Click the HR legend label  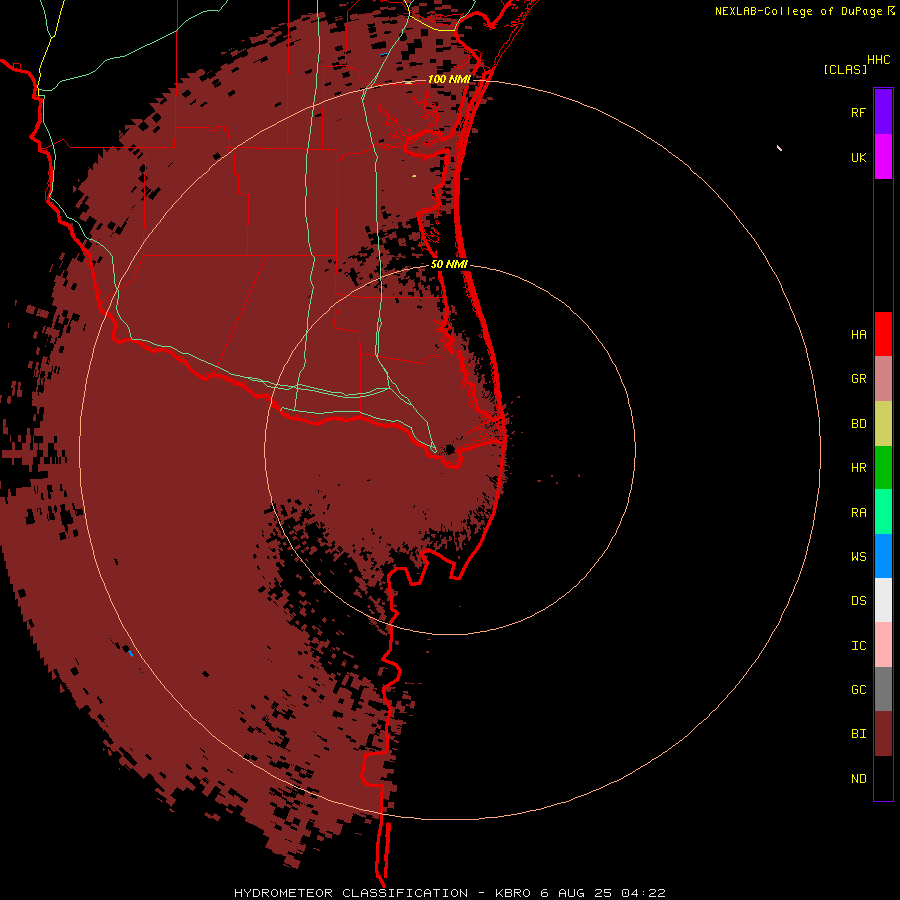click(x=859, y=468)
